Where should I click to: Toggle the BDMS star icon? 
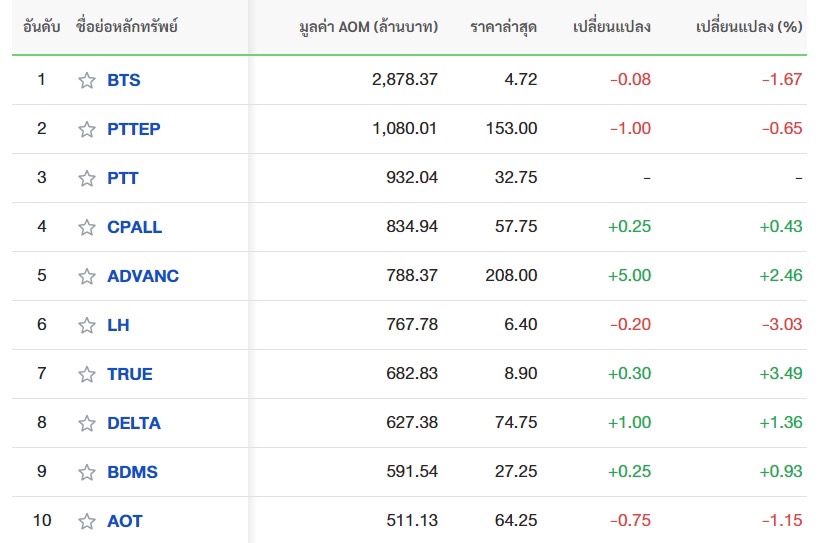(x=87, y=472)
